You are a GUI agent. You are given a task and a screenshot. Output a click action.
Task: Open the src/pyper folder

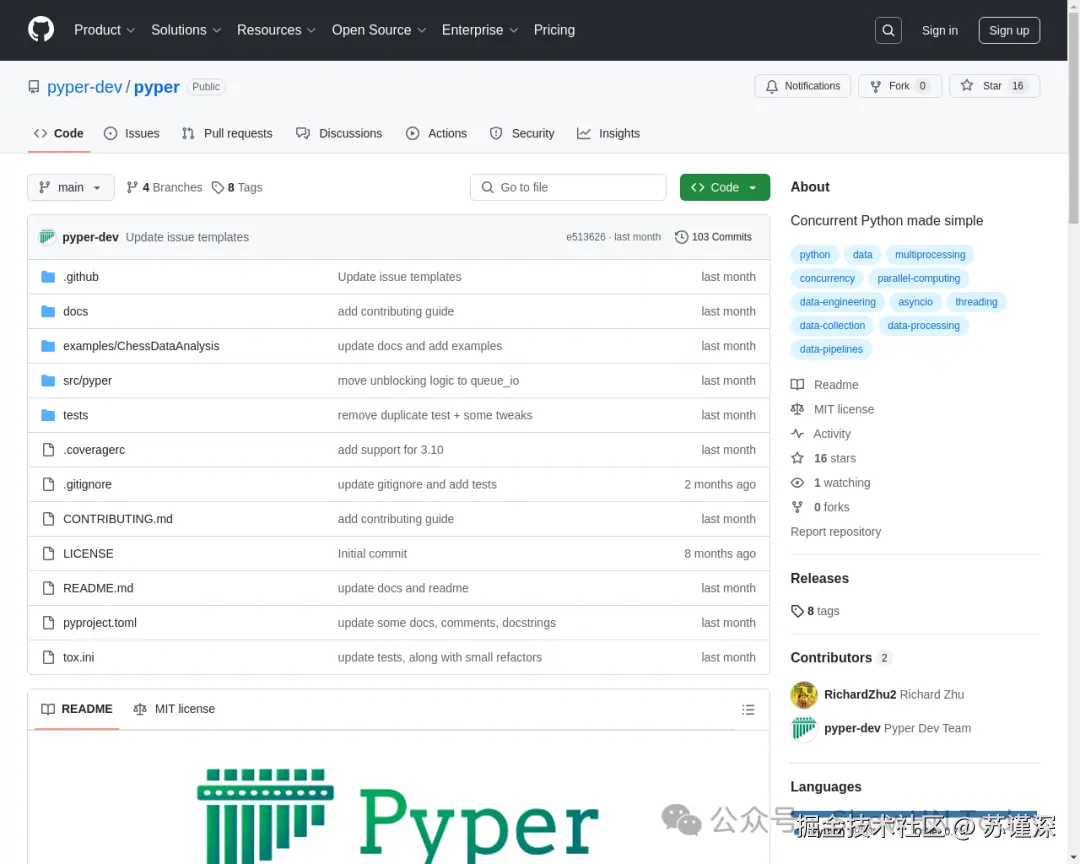click(x=87, y=380)
